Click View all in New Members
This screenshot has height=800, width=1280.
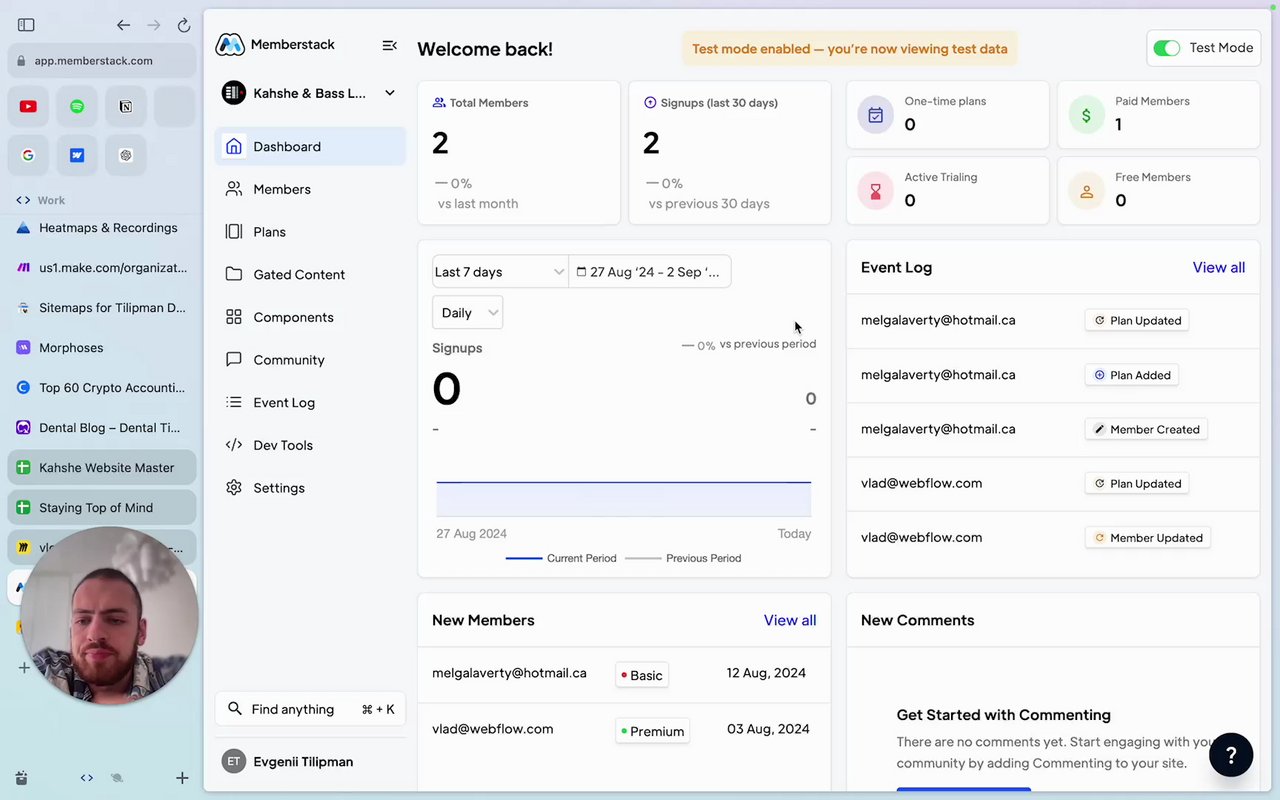[789, 620]
